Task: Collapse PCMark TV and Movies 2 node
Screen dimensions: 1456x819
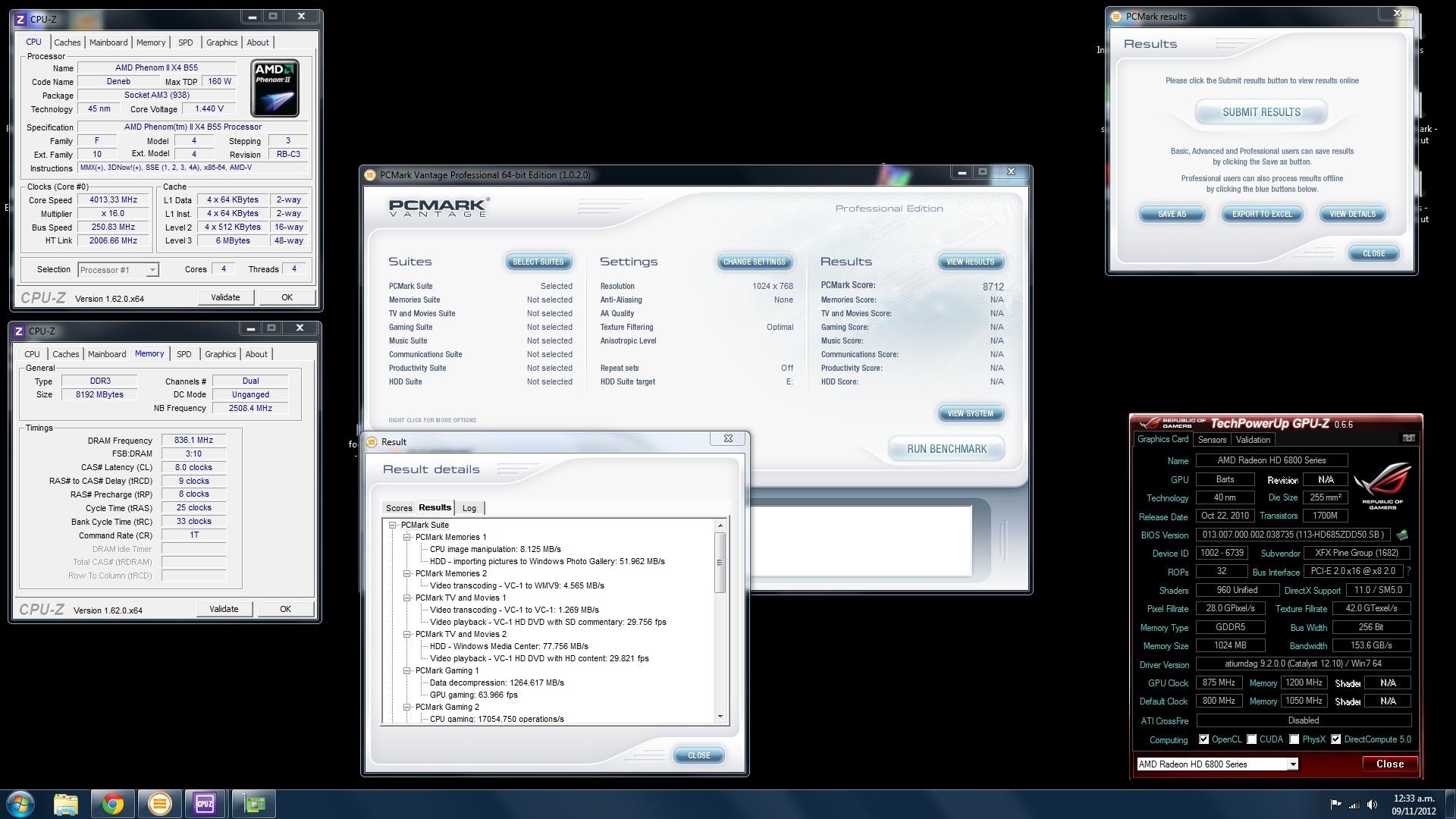Action: (407, 634)
